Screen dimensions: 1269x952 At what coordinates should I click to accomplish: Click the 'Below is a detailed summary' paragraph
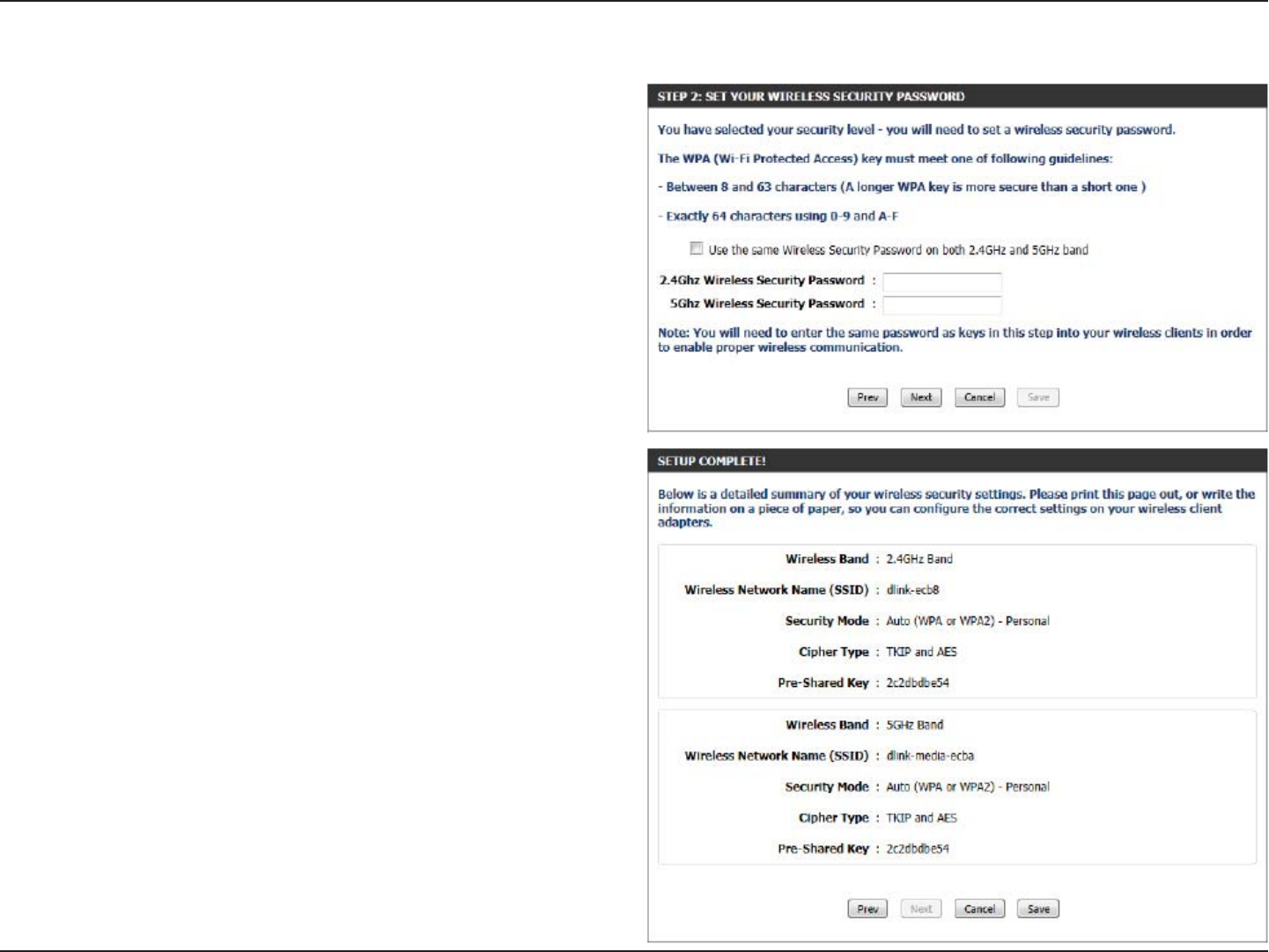[x=956, y=508]
